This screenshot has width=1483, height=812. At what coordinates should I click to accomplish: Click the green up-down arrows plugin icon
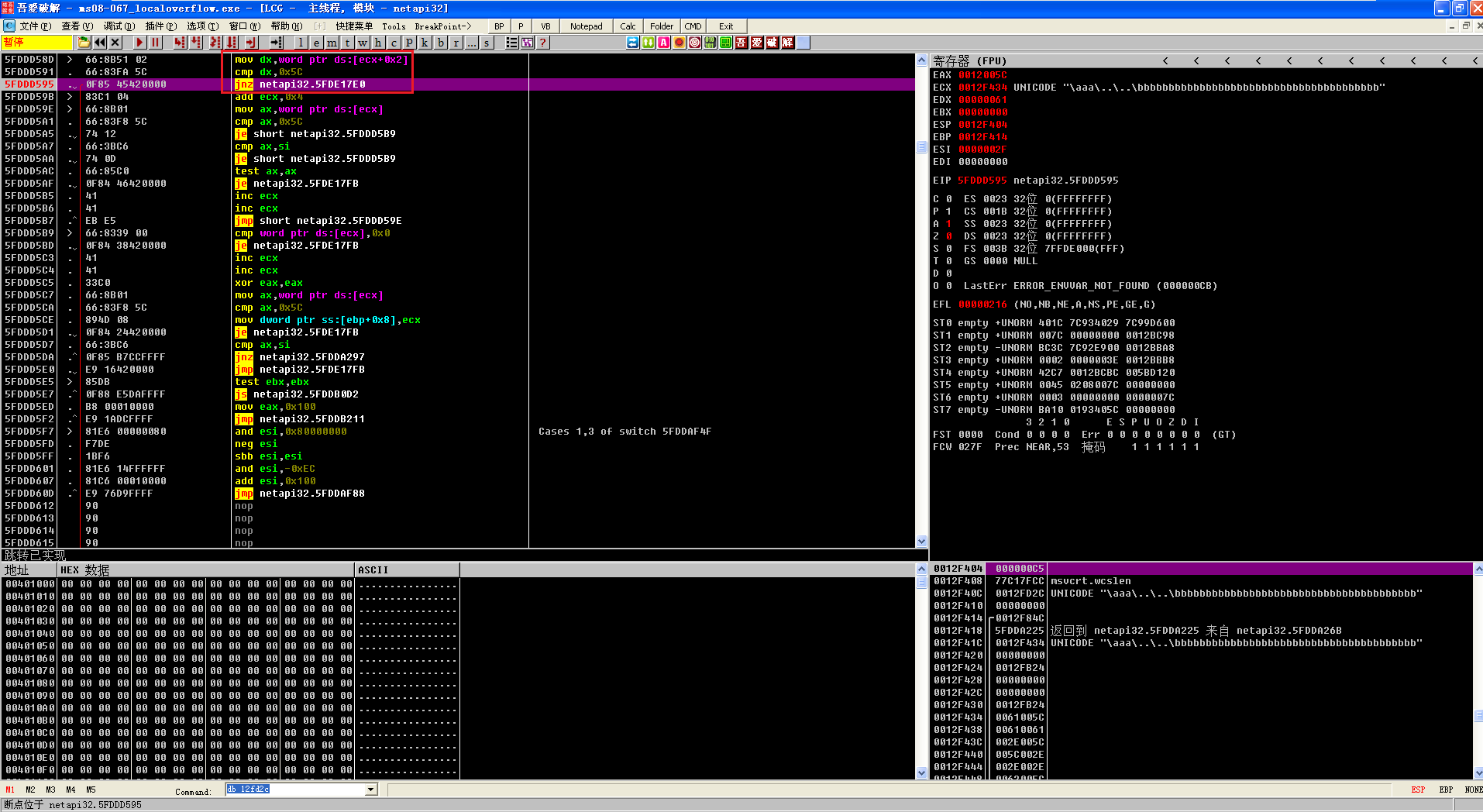click(649, 43)
